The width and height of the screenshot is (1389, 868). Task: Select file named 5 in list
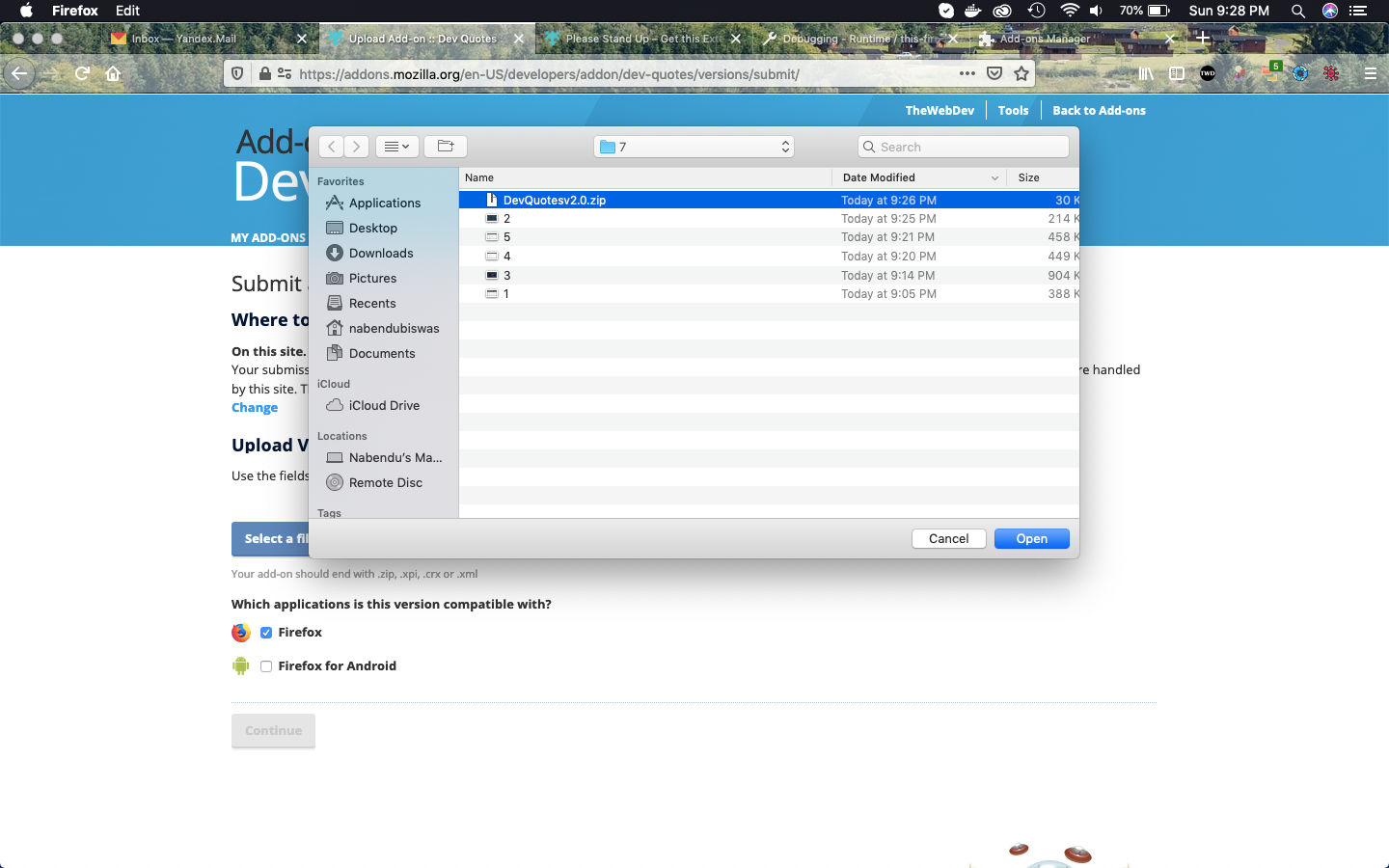(769, 237)
